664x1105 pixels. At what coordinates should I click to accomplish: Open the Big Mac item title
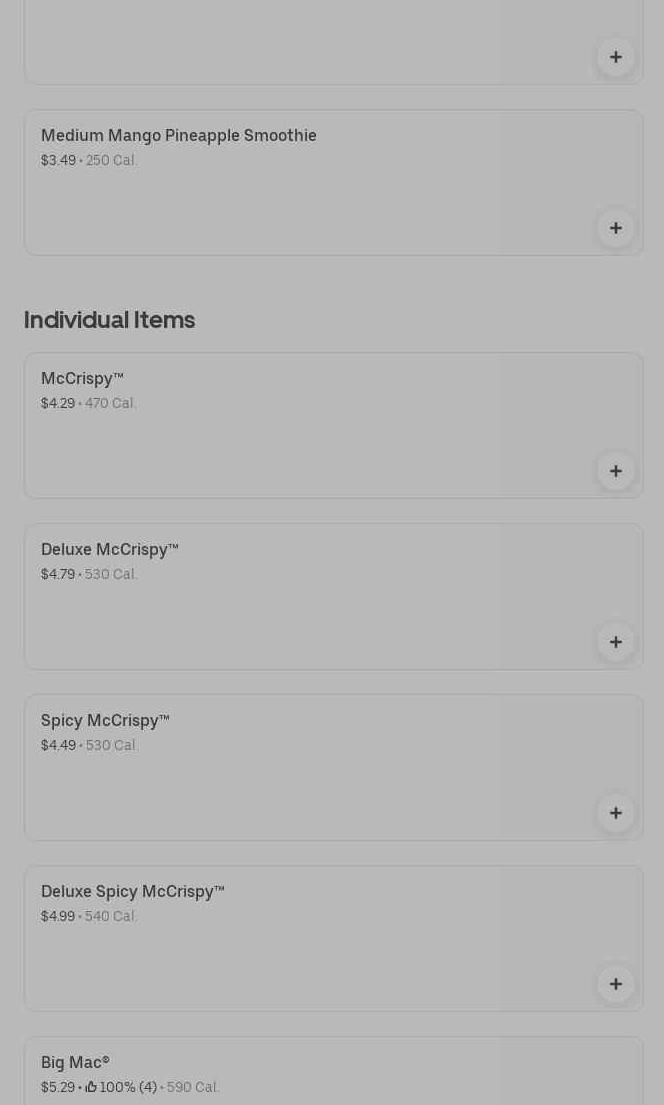75,1062
